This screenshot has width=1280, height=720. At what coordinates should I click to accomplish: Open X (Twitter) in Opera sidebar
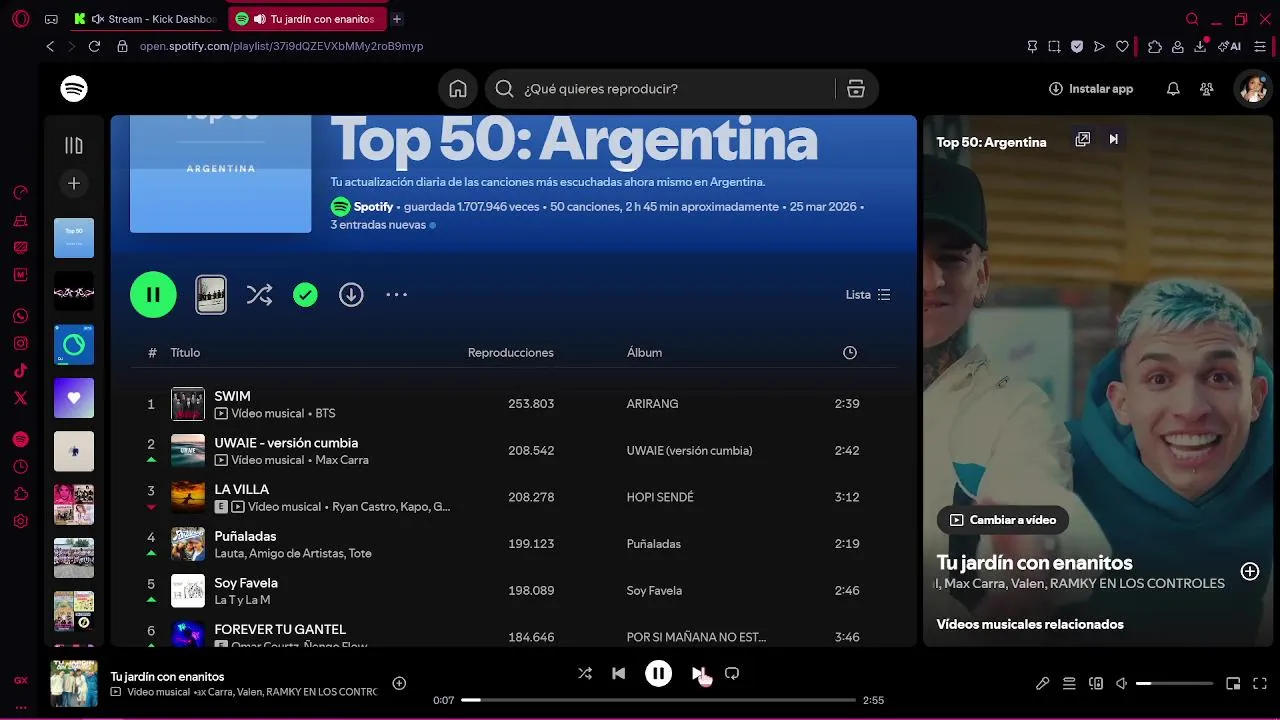point(21,398)
